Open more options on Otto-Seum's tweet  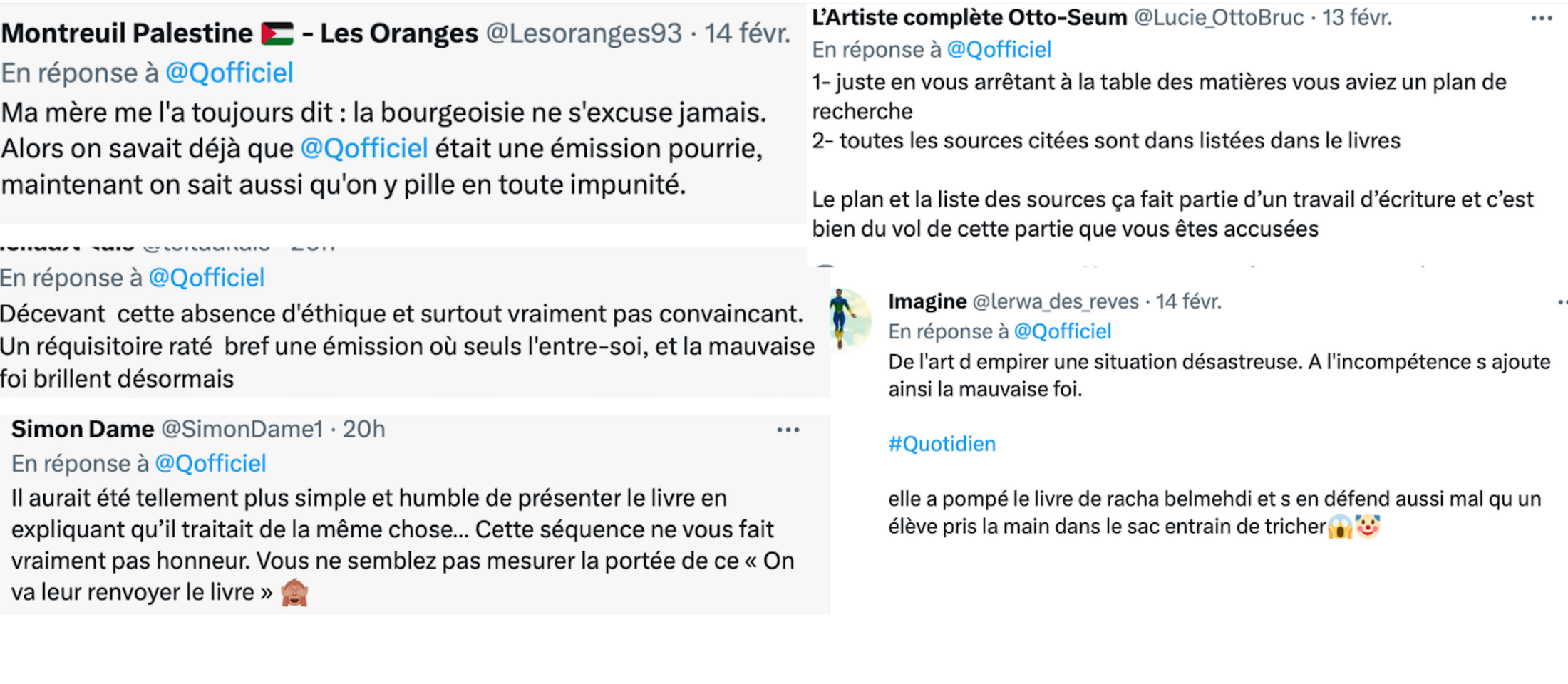click(1541, 19)
